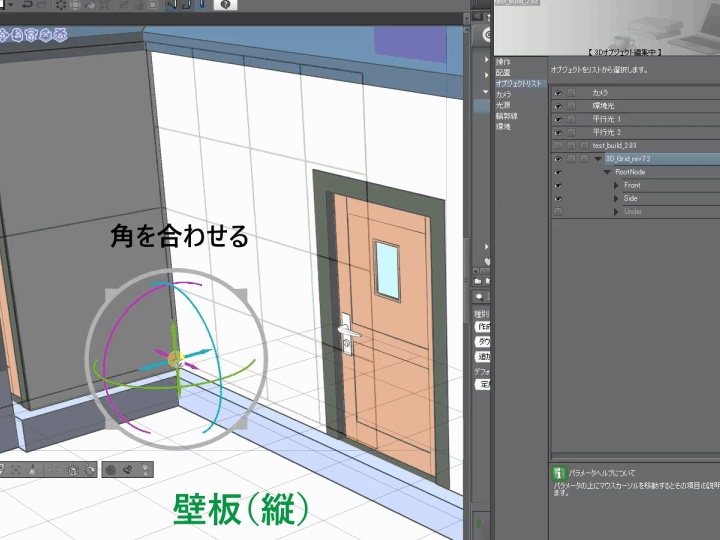This screenshot has height=540, width=720.
Task: Click the heart favorite icon in material panel
Action: click(487, 261)
